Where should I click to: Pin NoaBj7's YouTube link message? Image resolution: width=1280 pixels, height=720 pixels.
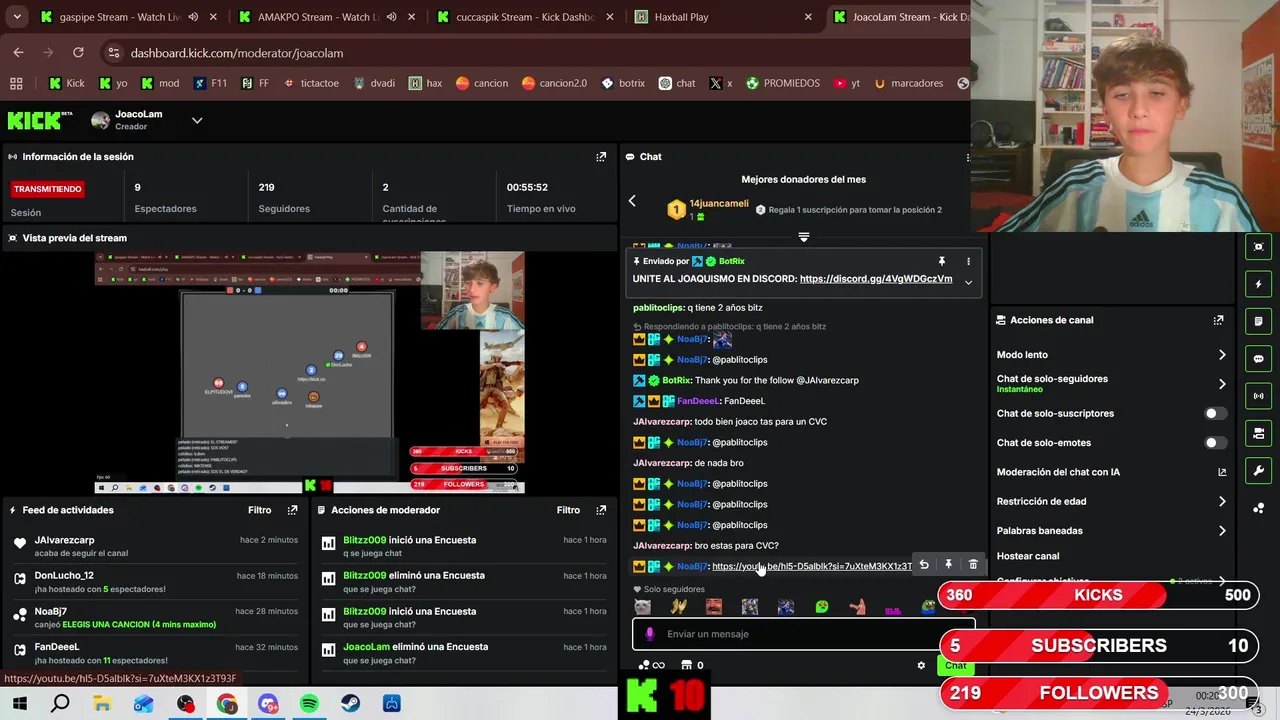[x=948, y=566]
